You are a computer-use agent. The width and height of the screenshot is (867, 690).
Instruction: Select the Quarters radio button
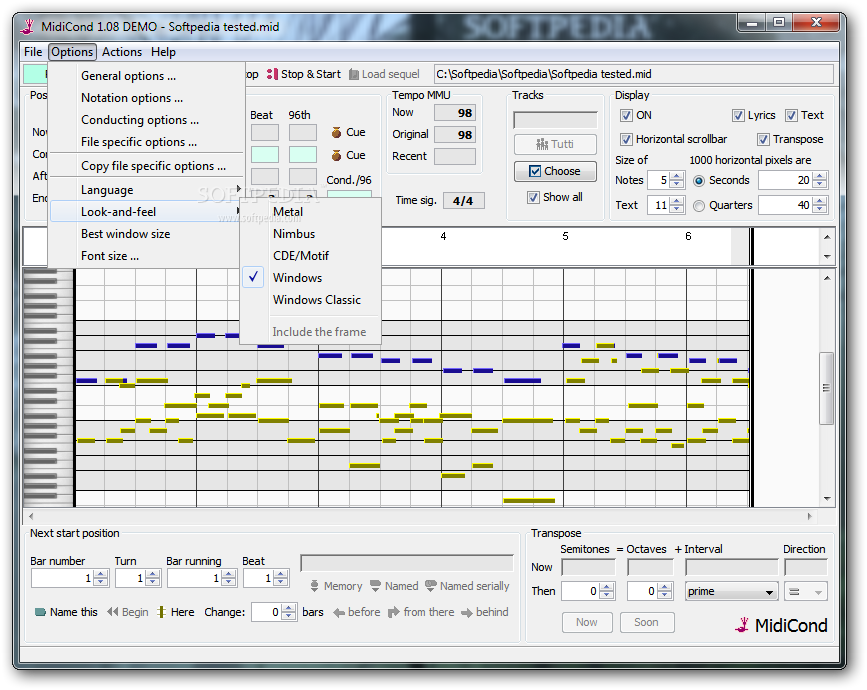[699, 206]
